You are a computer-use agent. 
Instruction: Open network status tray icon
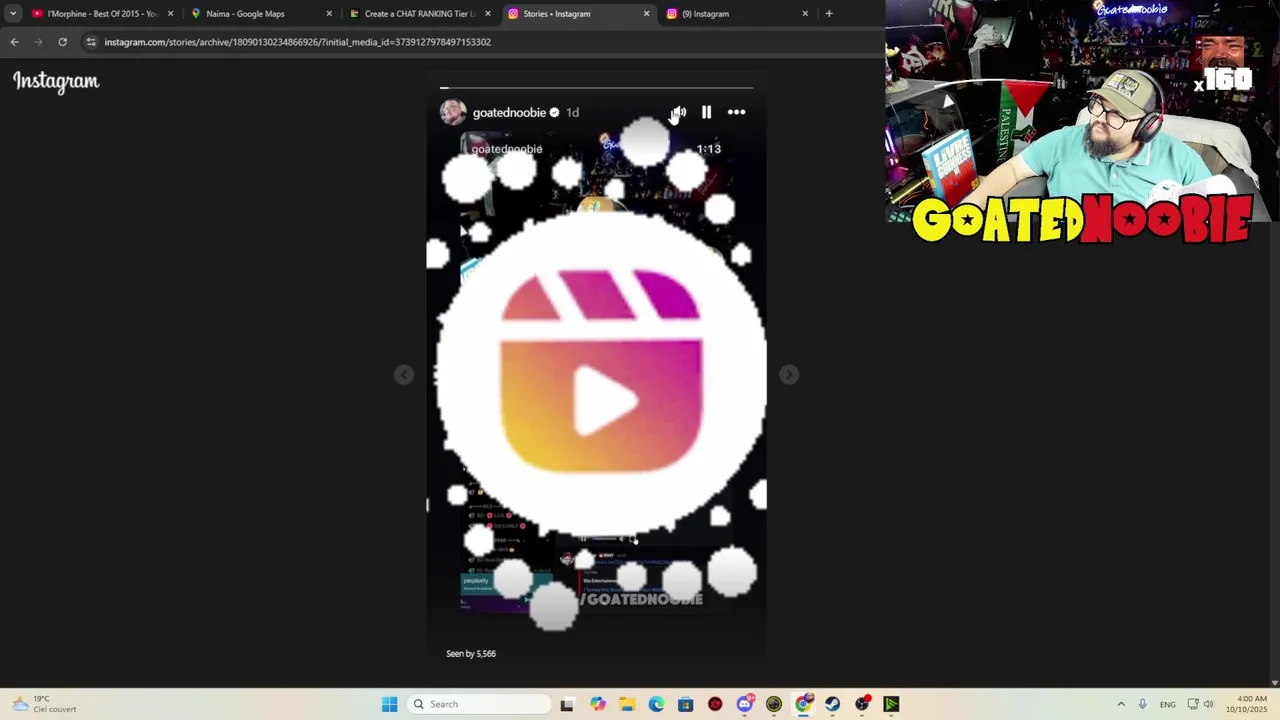(x=1193, y=704)
